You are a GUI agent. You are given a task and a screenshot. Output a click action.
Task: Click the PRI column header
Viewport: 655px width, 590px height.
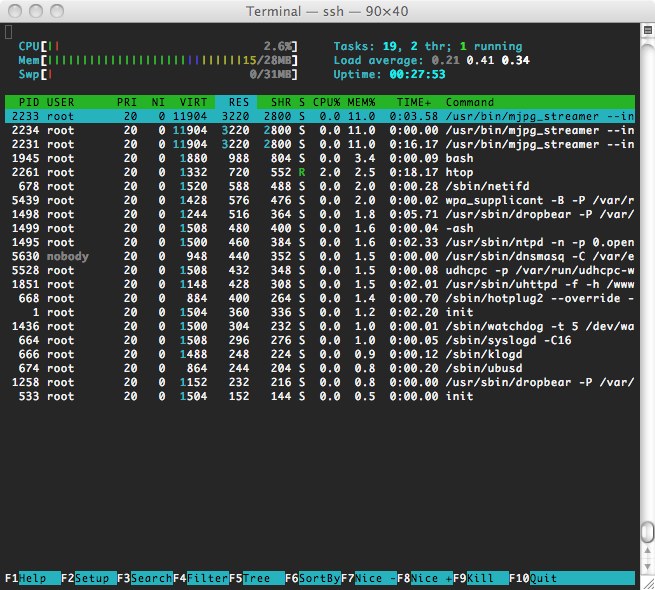(127, 102)
